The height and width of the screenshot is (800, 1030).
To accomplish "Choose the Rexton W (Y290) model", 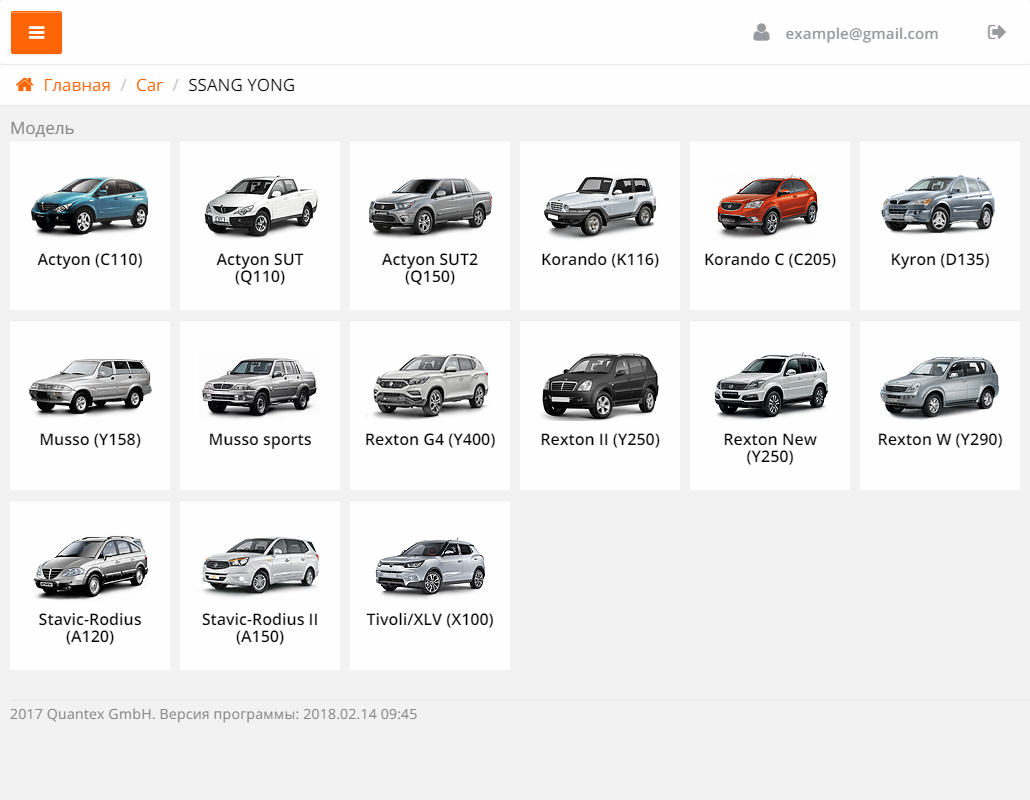I will (940, 405).
